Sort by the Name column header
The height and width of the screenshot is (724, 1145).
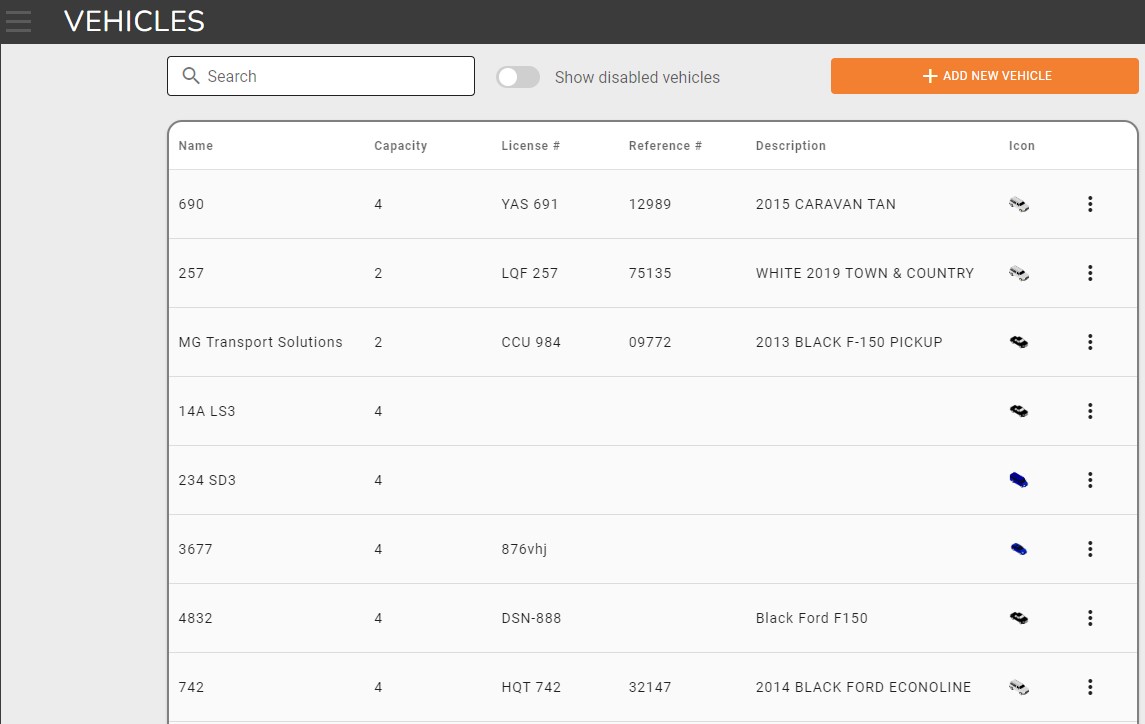196,146
